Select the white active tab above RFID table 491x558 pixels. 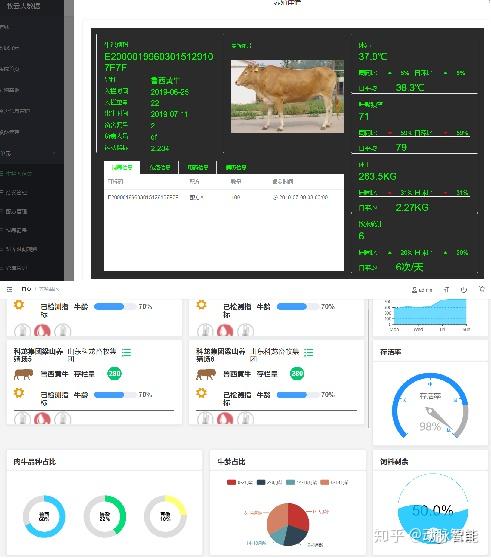click(122, 167)
